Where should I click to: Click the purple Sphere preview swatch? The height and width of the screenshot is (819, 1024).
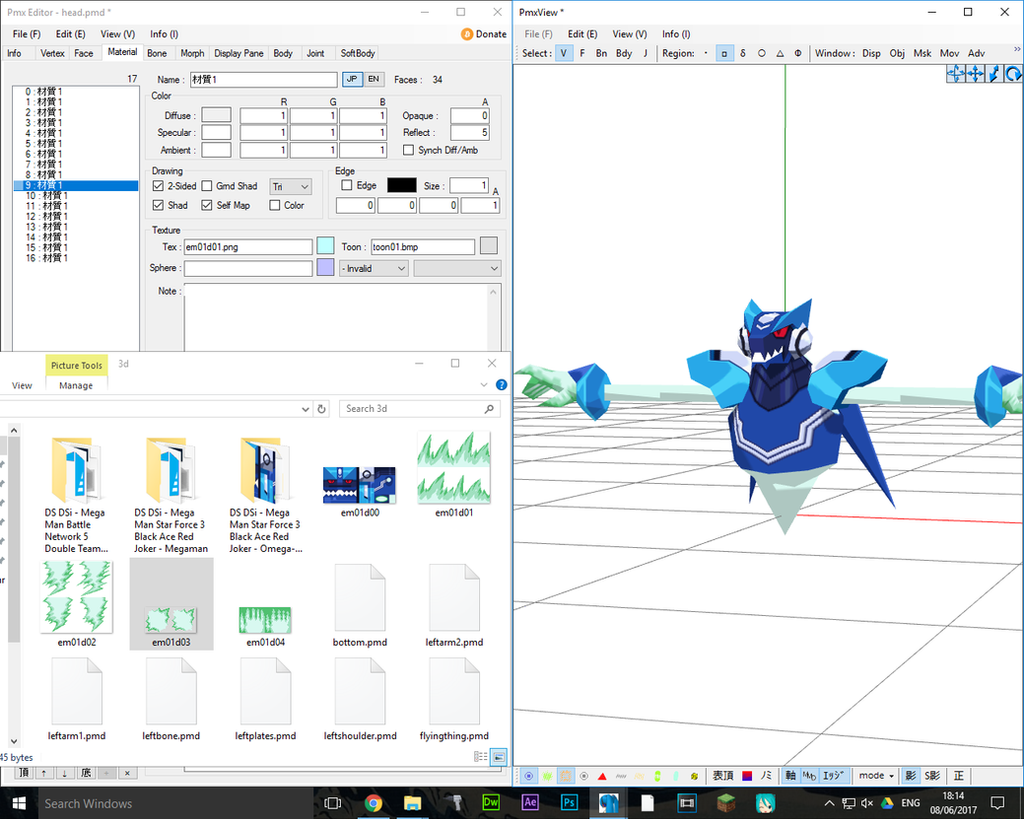325,267
